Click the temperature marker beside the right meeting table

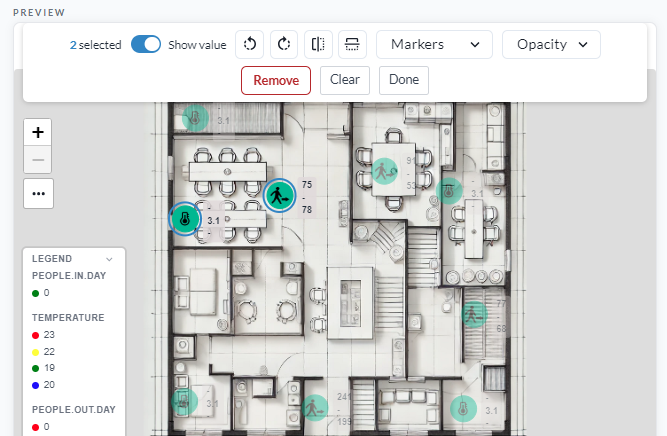click(449, 191)
